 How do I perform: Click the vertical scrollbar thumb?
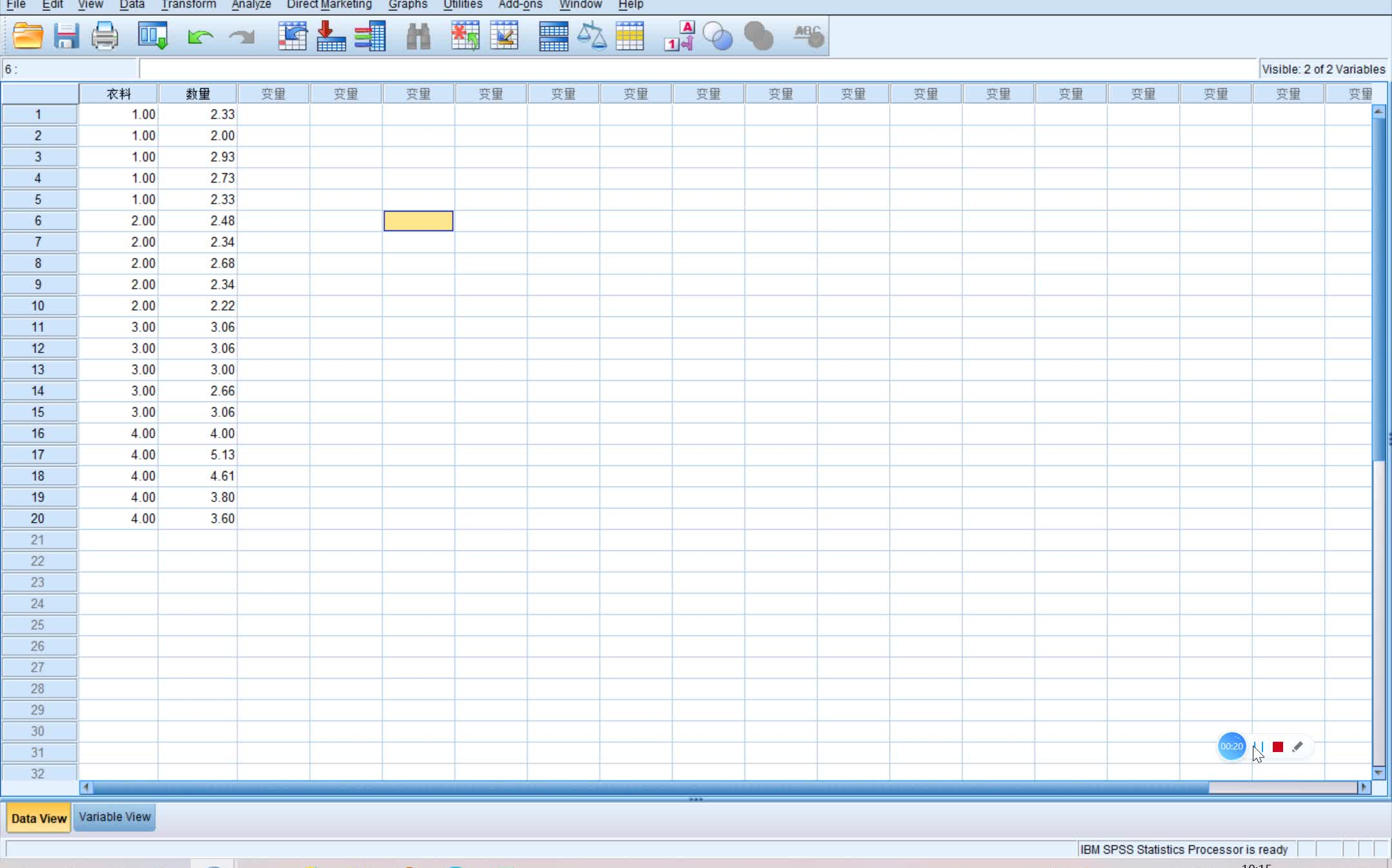coord(1378,289)
